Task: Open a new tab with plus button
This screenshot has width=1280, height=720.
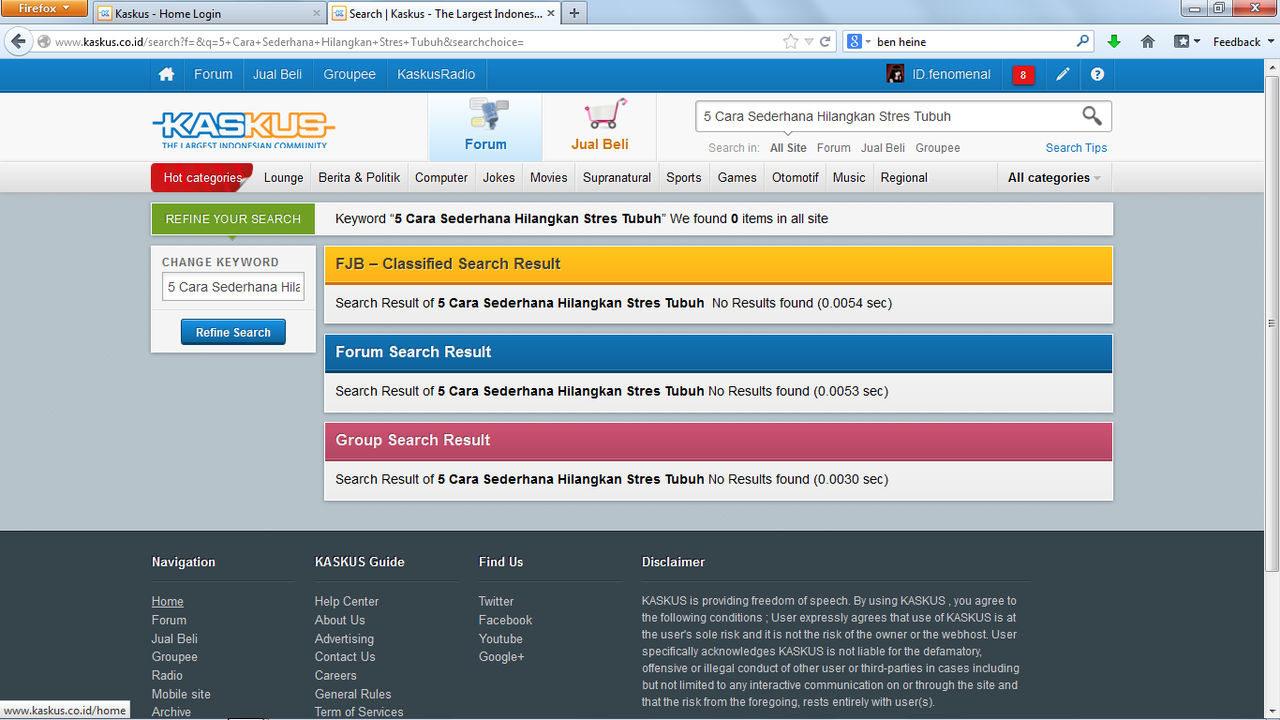Action: 574,14
